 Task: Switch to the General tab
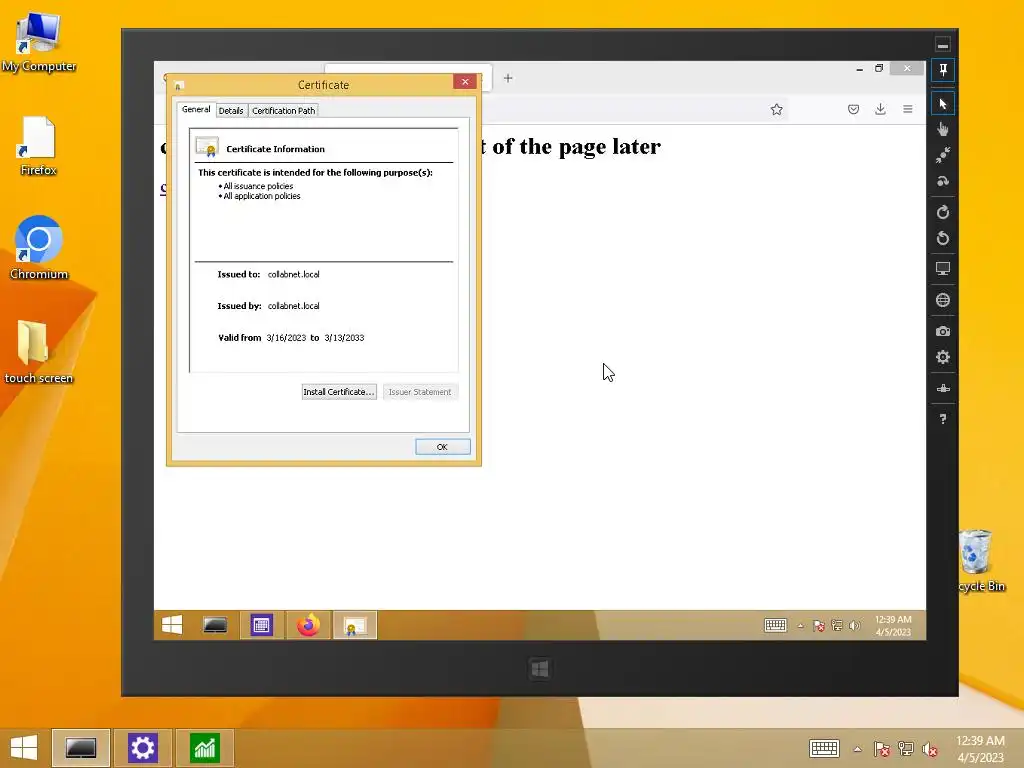196,110
